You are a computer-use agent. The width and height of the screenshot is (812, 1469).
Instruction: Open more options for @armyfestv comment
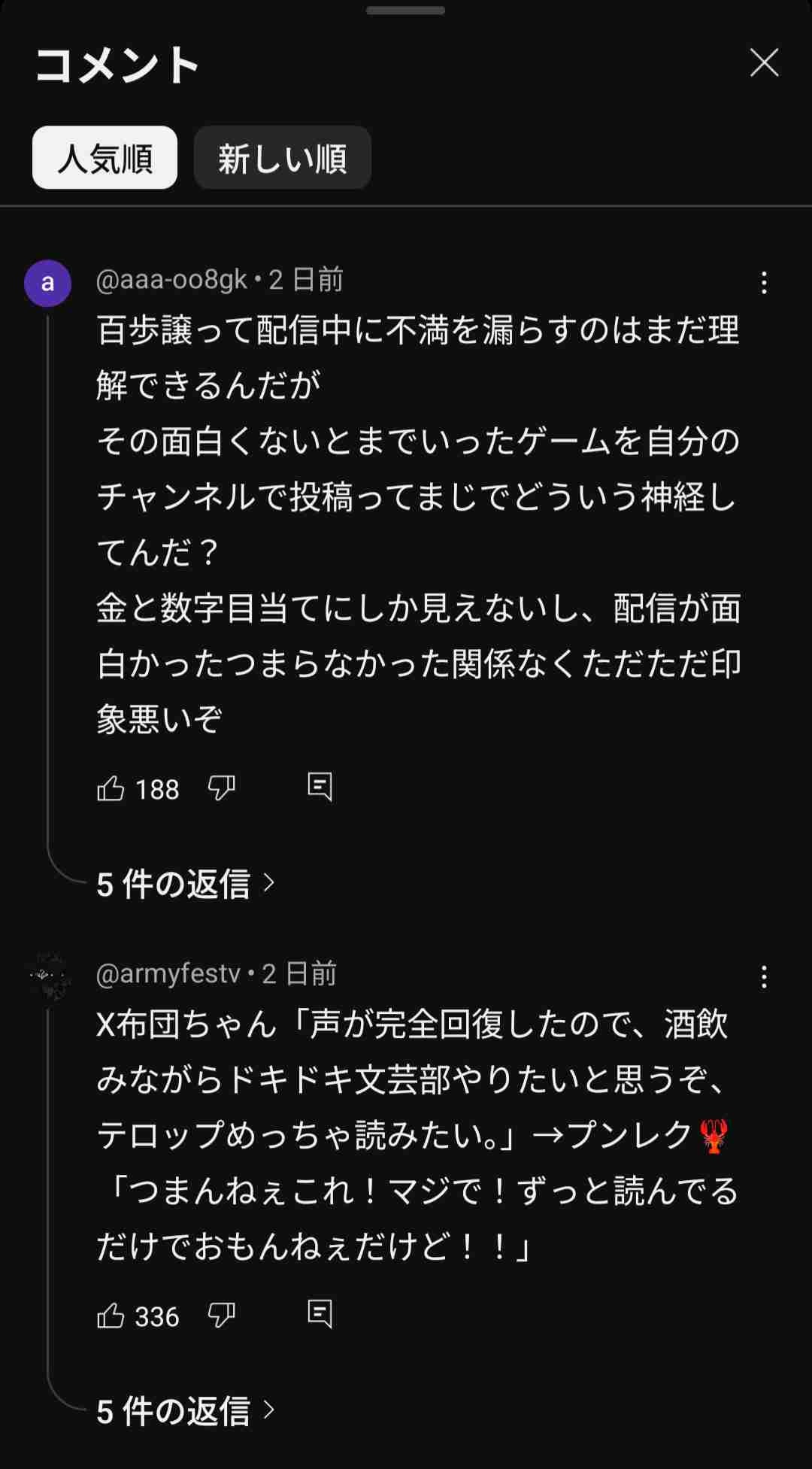(x=764, y=977)
